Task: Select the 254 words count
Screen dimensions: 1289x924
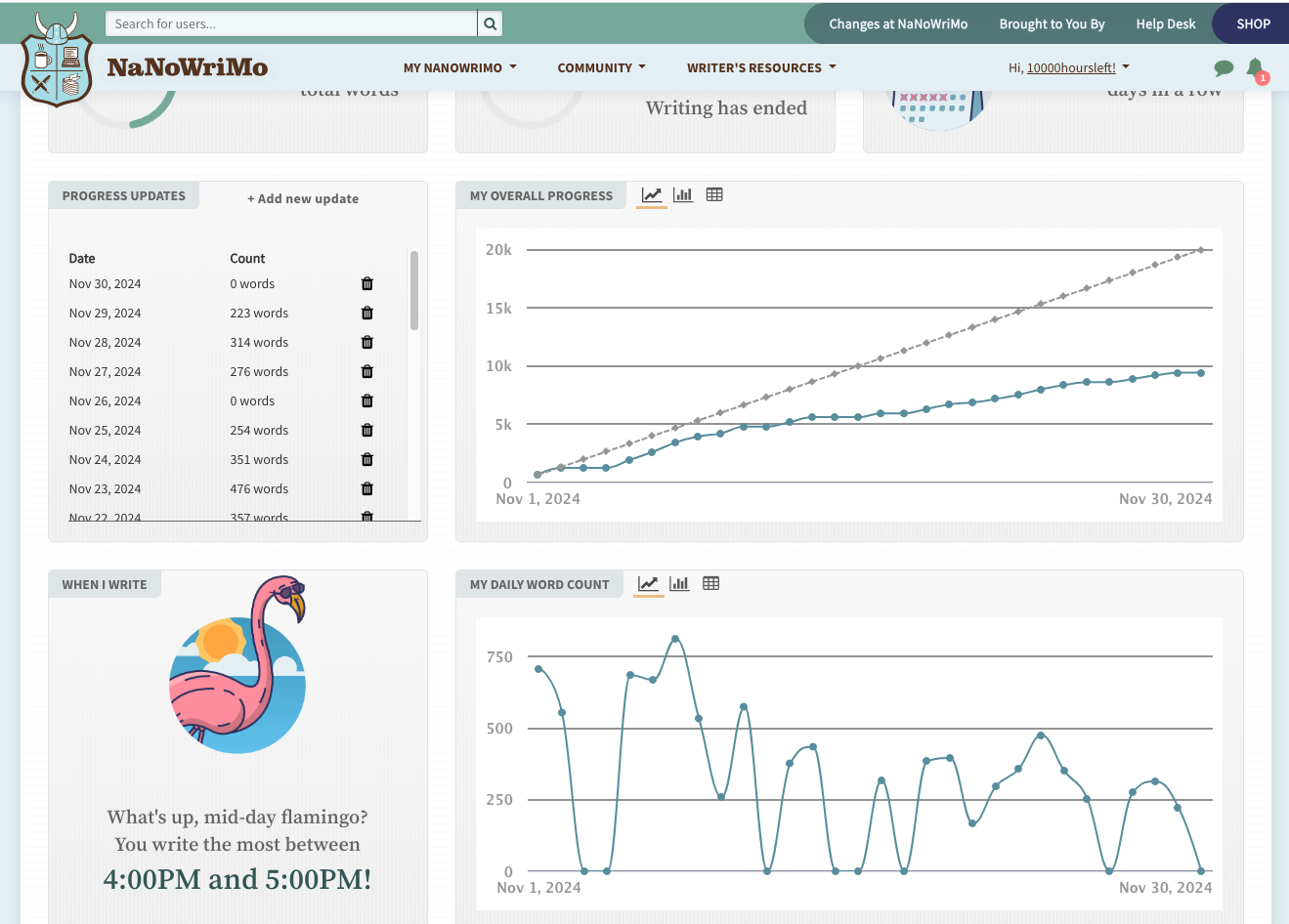Action: pyautogui.click(x=259, y=430)
